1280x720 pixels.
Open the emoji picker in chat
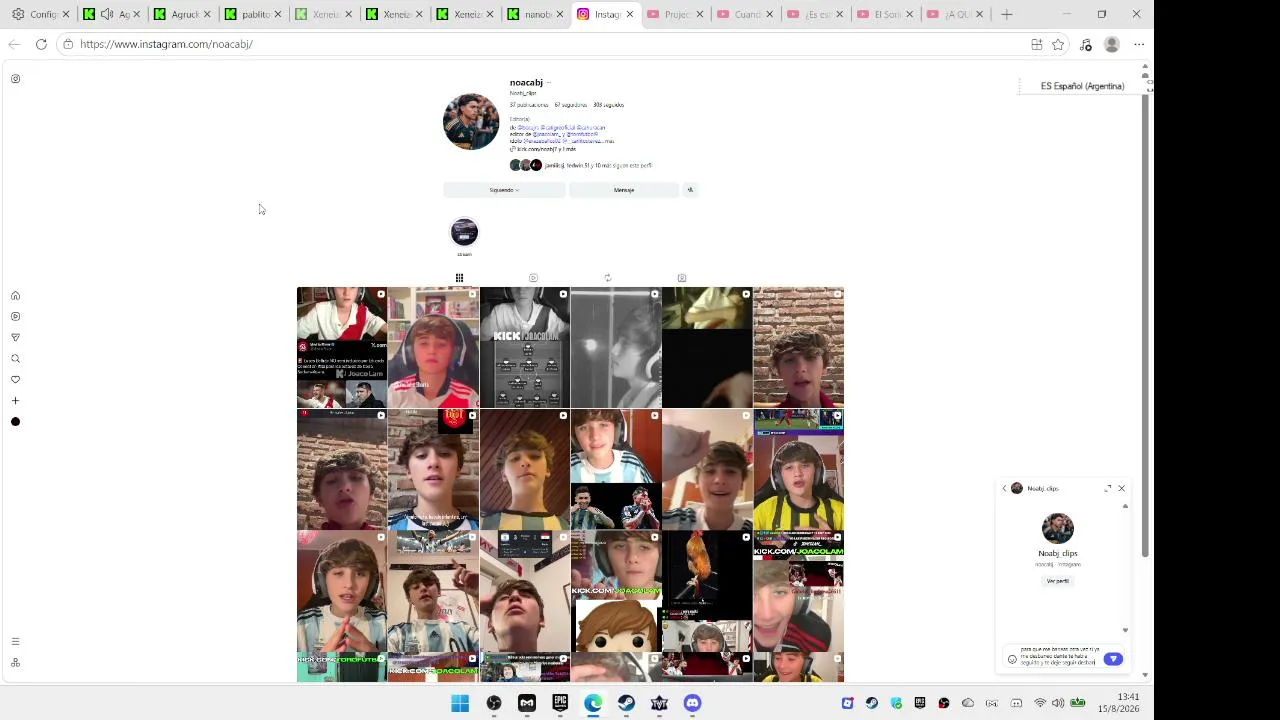(x=1012, y=659)
